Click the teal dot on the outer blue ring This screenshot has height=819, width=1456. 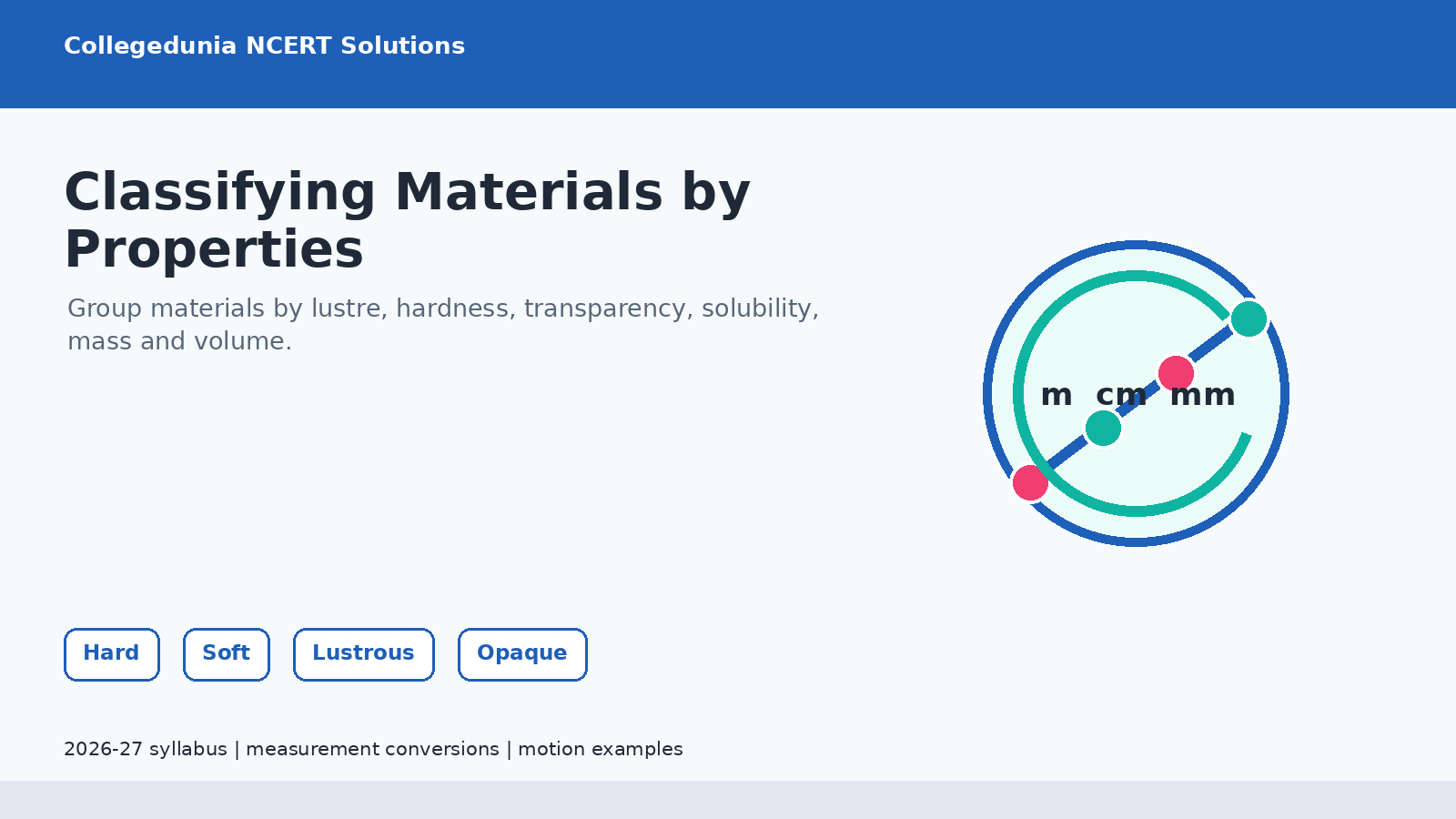tap(1249, 318)
